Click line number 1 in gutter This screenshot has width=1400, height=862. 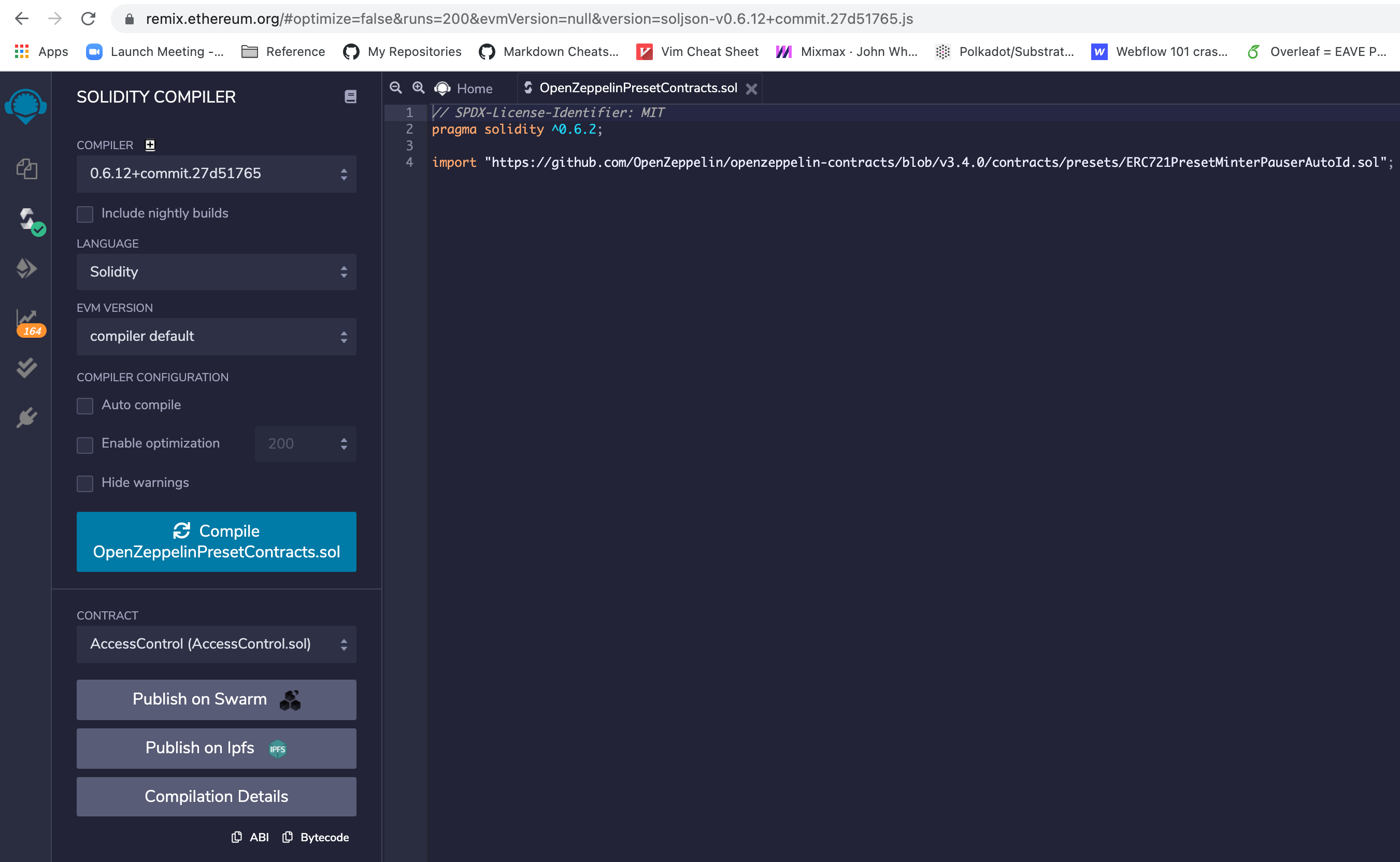pos(409,112)
